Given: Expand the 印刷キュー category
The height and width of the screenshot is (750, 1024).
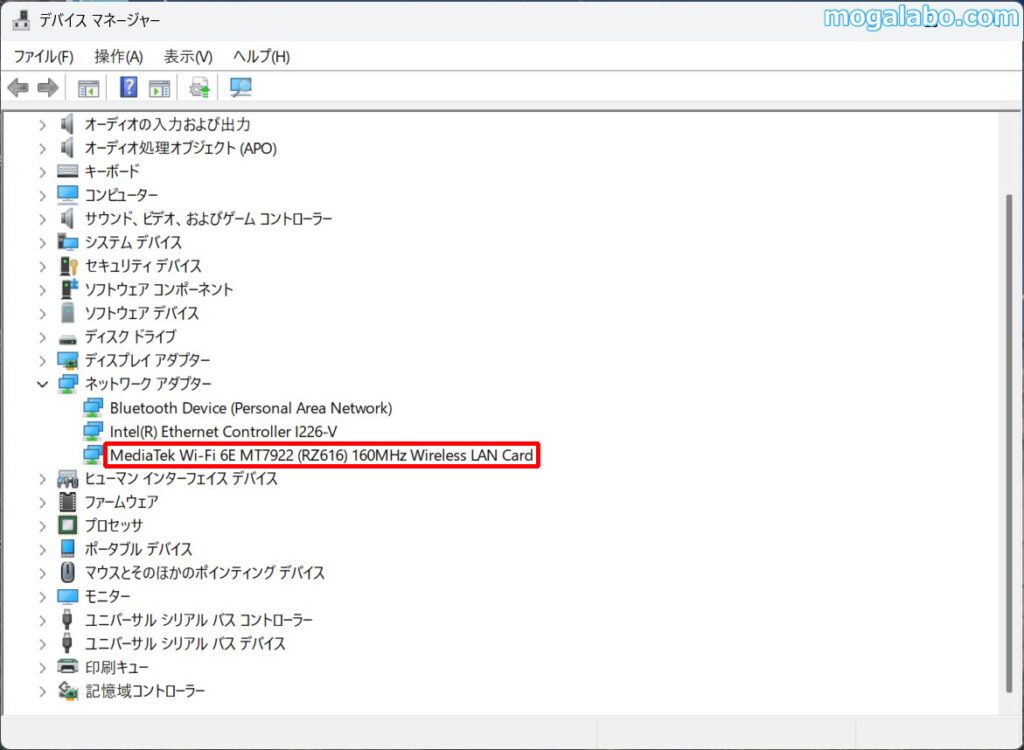Looking at the screenshot, I should (x=42, y=667).
